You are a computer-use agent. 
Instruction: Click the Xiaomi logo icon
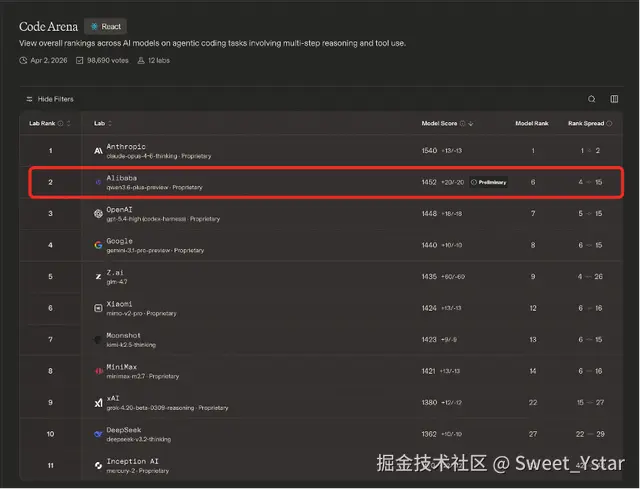pos(98,308)
